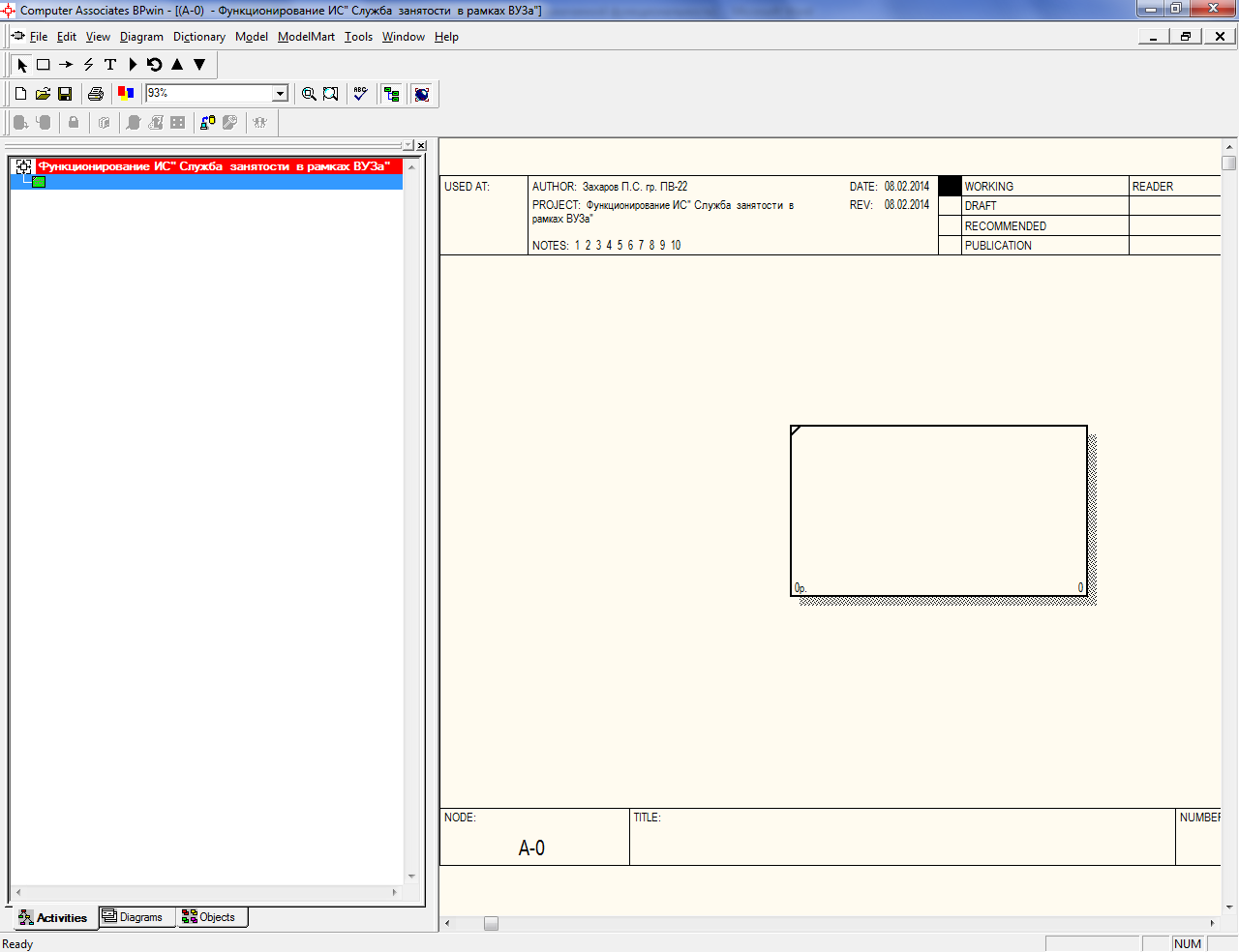Toggle the ModelMart toolbar globe icon
1239x952 pixels.
[x=422, y=94]
